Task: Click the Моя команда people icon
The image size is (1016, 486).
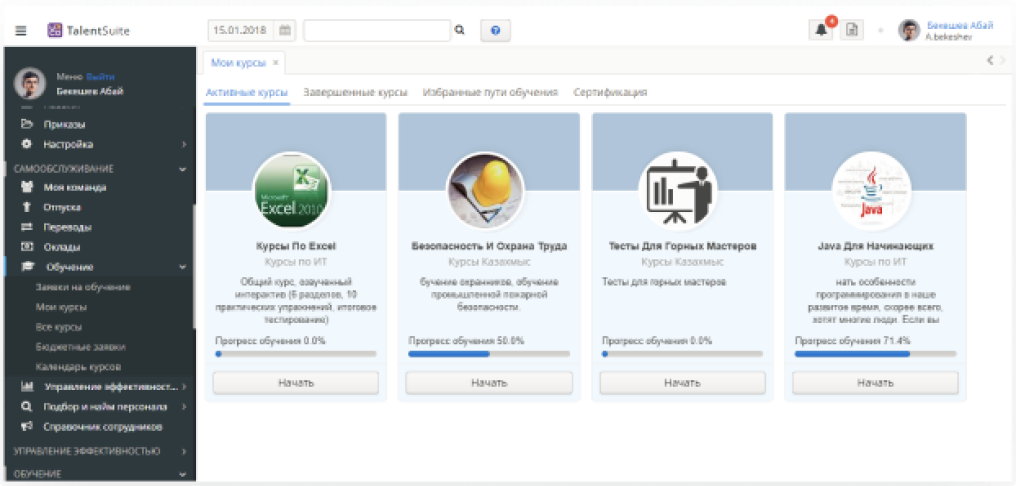Action: [x=27, y=187]
